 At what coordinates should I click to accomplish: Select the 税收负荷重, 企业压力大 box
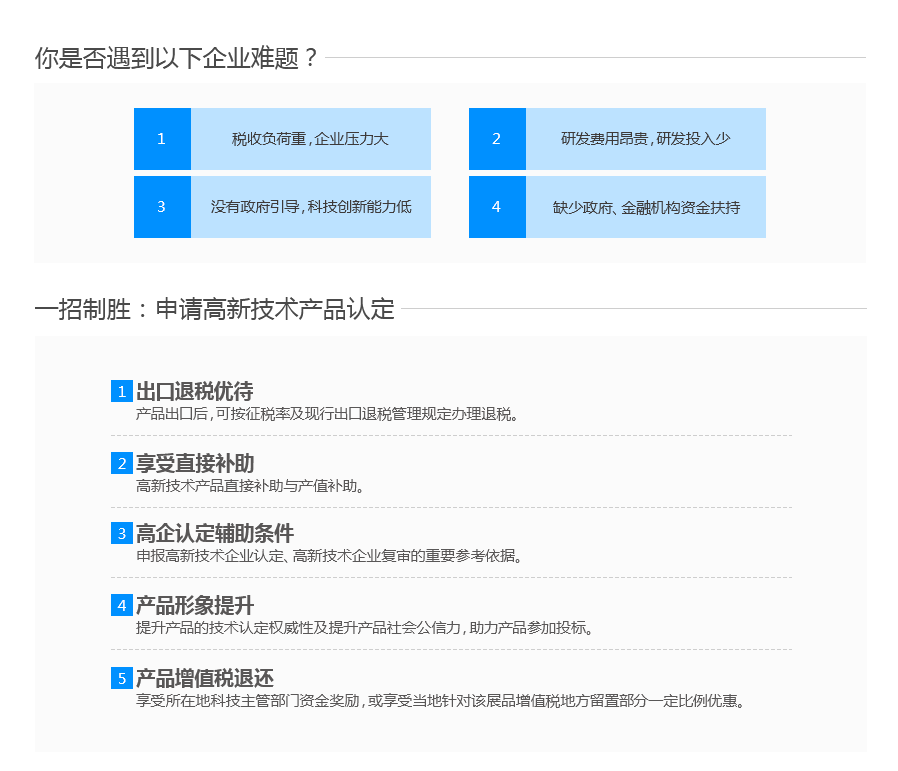(310, 139)
